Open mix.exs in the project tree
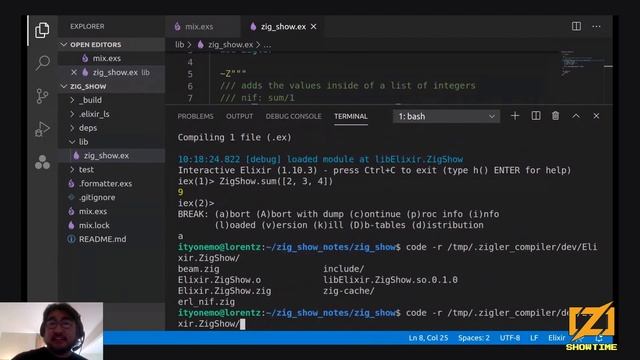Viewport: 640px width, 360px height. pyautogui.click(x=93, y=211)
